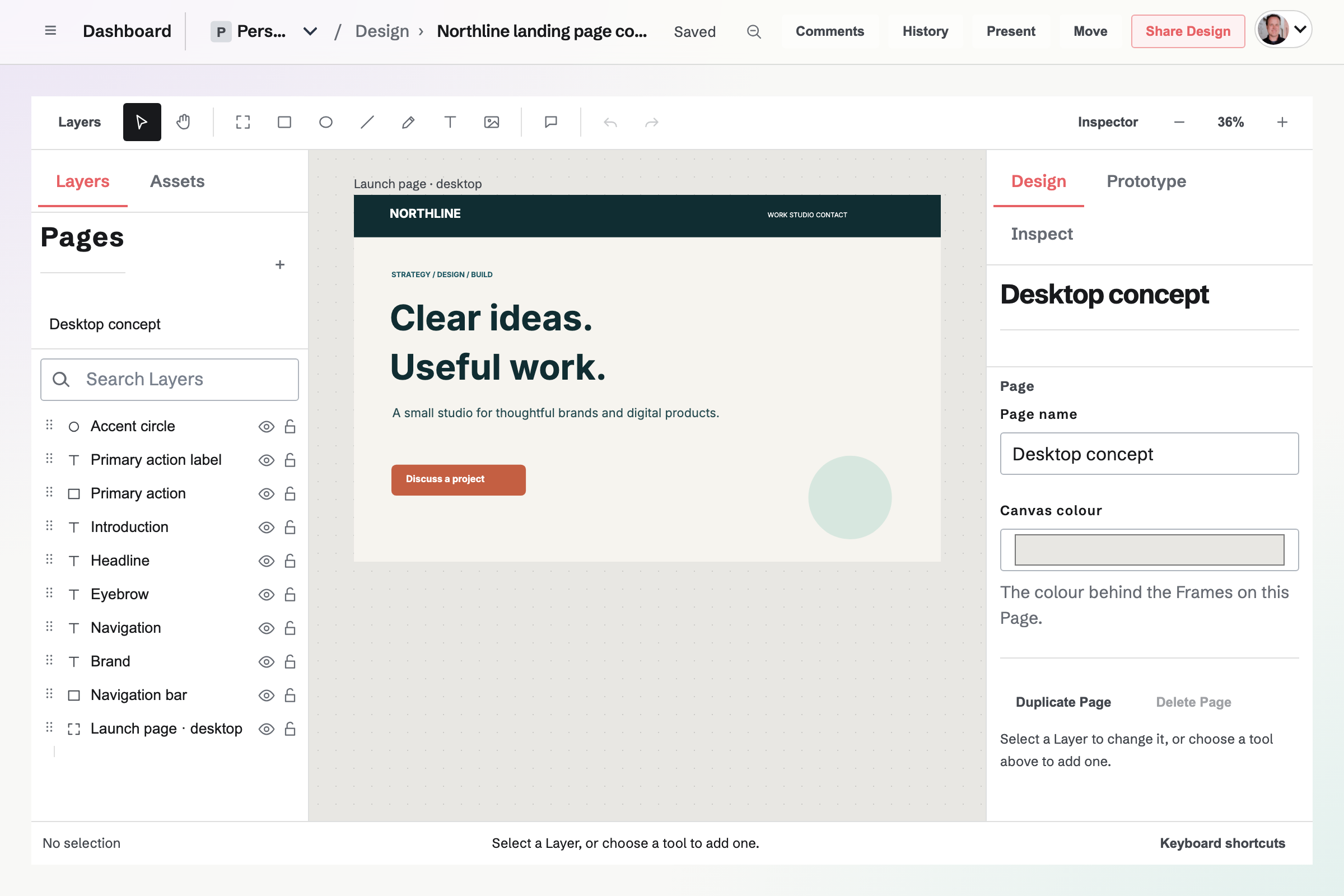Click the Undo arrow
Image resolution: width=1344 pixels, height=896 pixels.
click(610, 122)
